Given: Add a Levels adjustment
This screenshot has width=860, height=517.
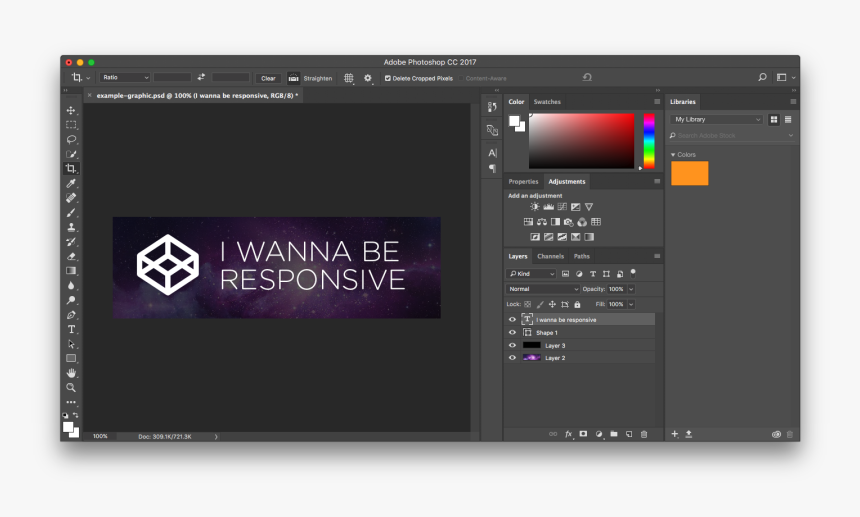Looking at the screenshot, I should click(548, 207).
